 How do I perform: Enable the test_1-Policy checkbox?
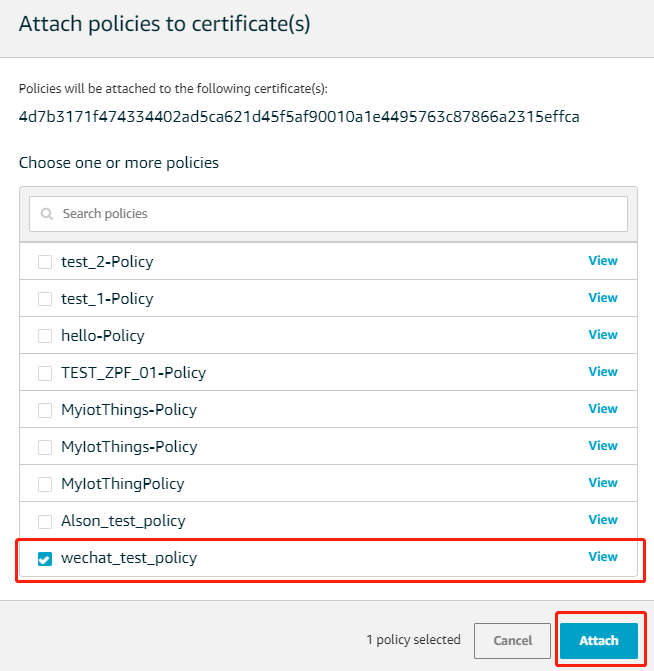[x=45, y=299]
